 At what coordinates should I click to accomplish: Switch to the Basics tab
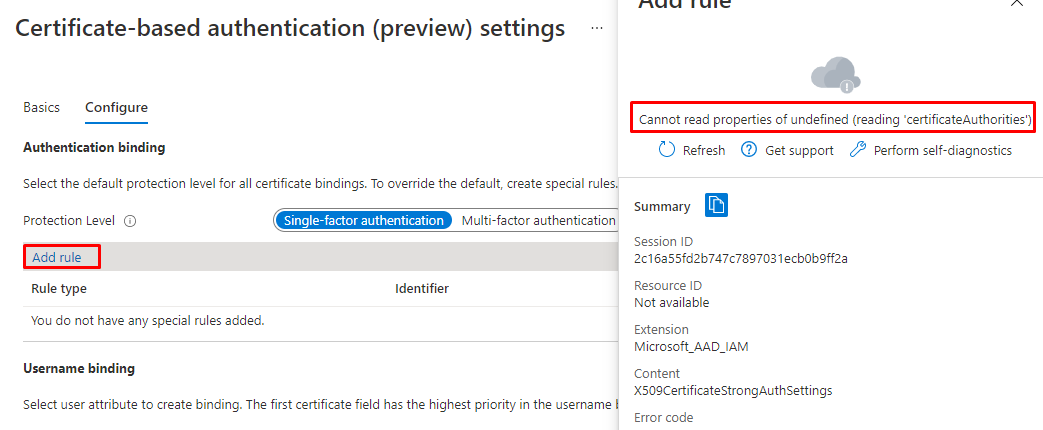coord(41,107)
